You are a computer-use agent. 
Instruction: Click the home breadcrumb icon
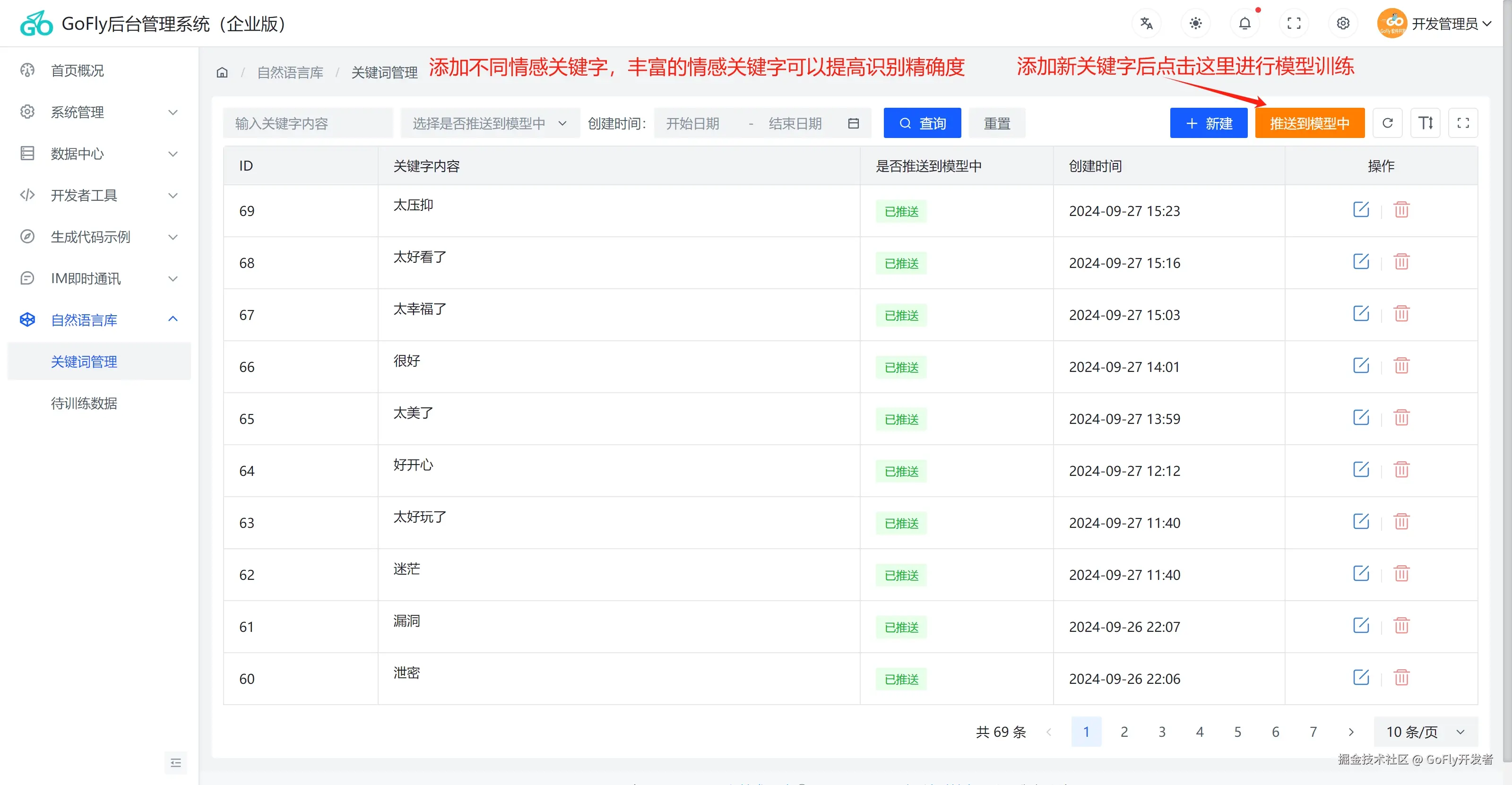pyautogui.click(x=222, y=73)
